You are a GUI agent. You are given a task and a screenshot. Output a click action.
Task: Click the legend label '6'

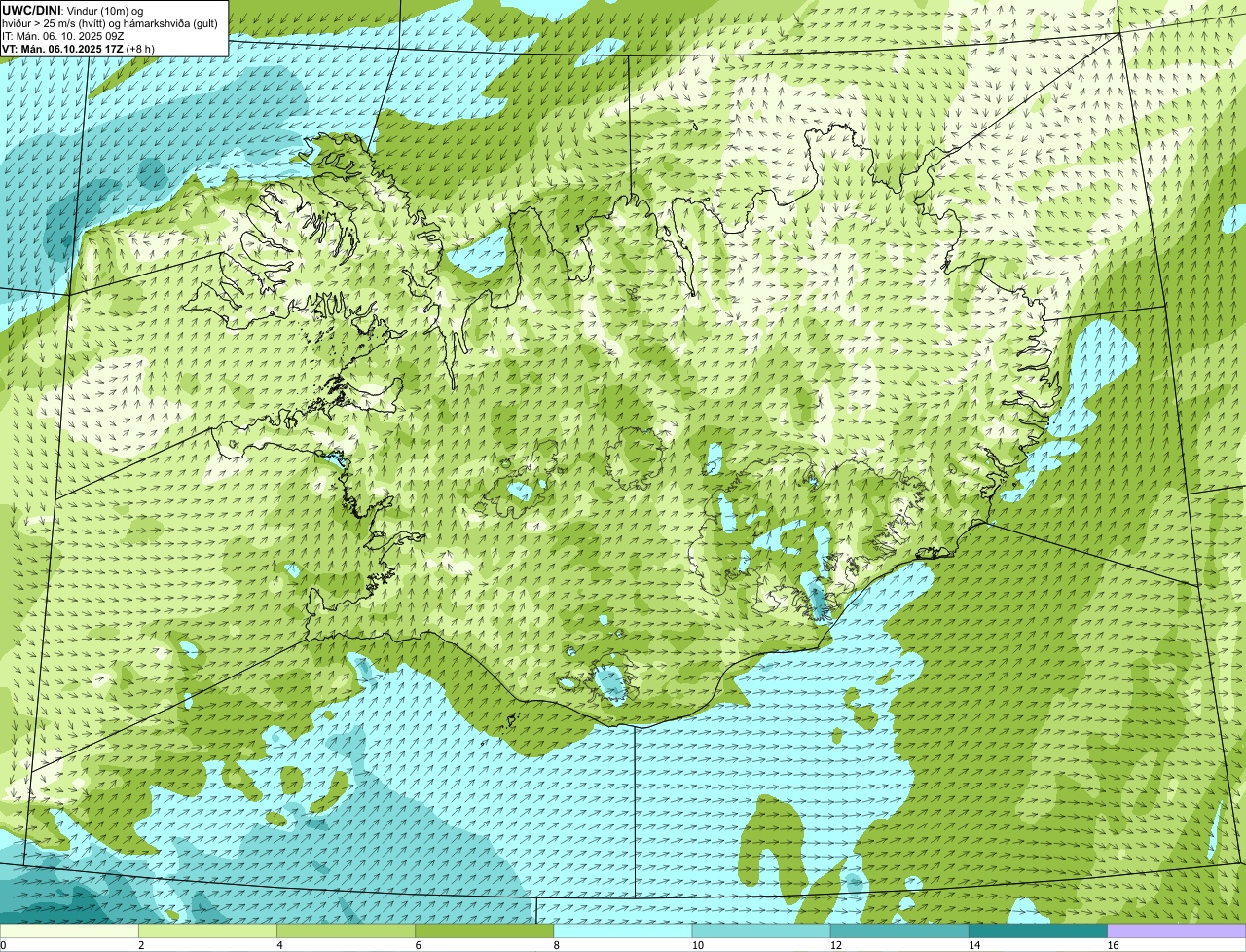coord(419,945)
